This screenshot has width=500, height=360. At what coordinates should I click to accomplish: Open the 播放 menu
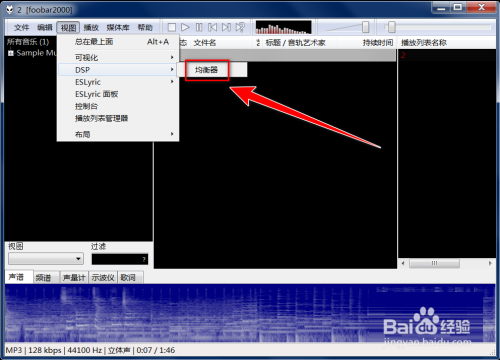pos(91,27)
